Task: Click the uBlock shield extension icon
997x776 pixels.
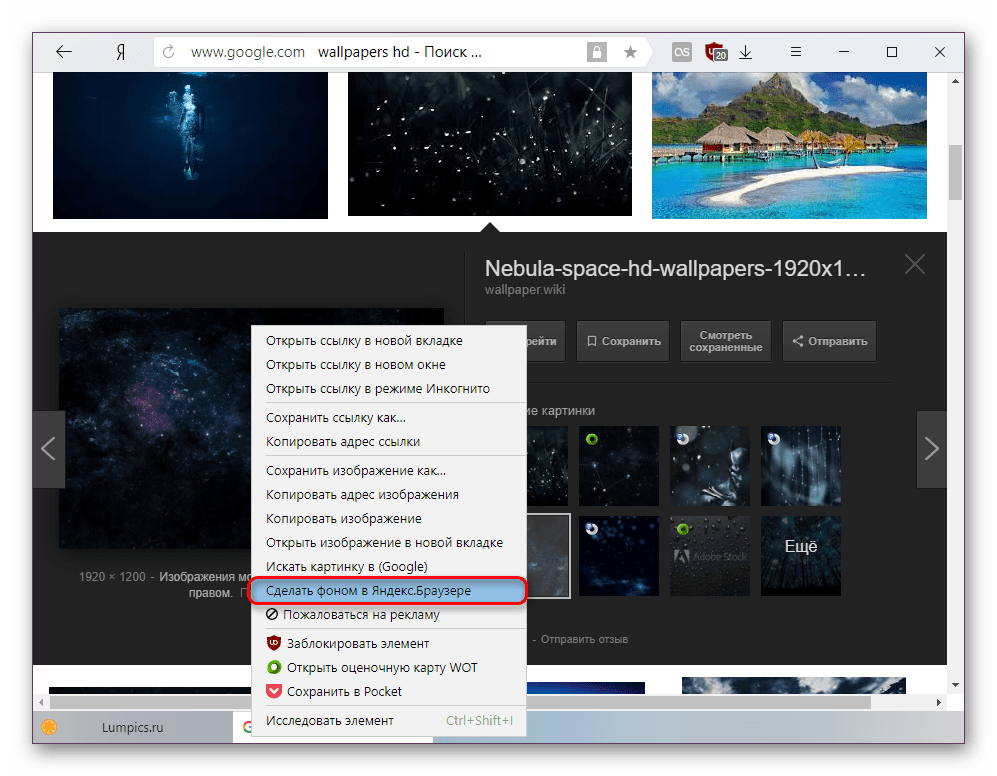Action: 715,53
